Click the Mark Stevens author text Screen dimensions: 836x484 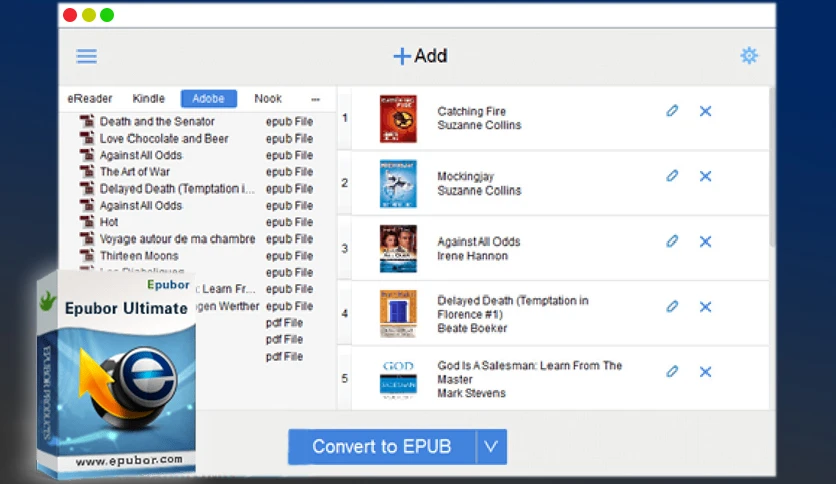pos(471,393)
